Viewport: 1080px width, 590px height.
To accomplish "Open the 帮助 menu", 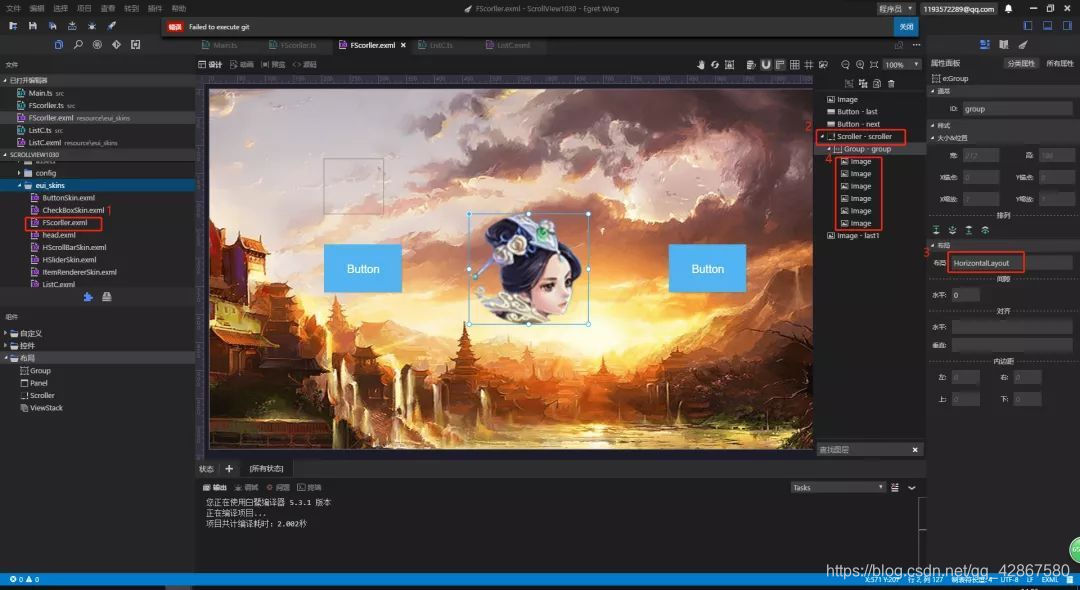I will point(179,9).
